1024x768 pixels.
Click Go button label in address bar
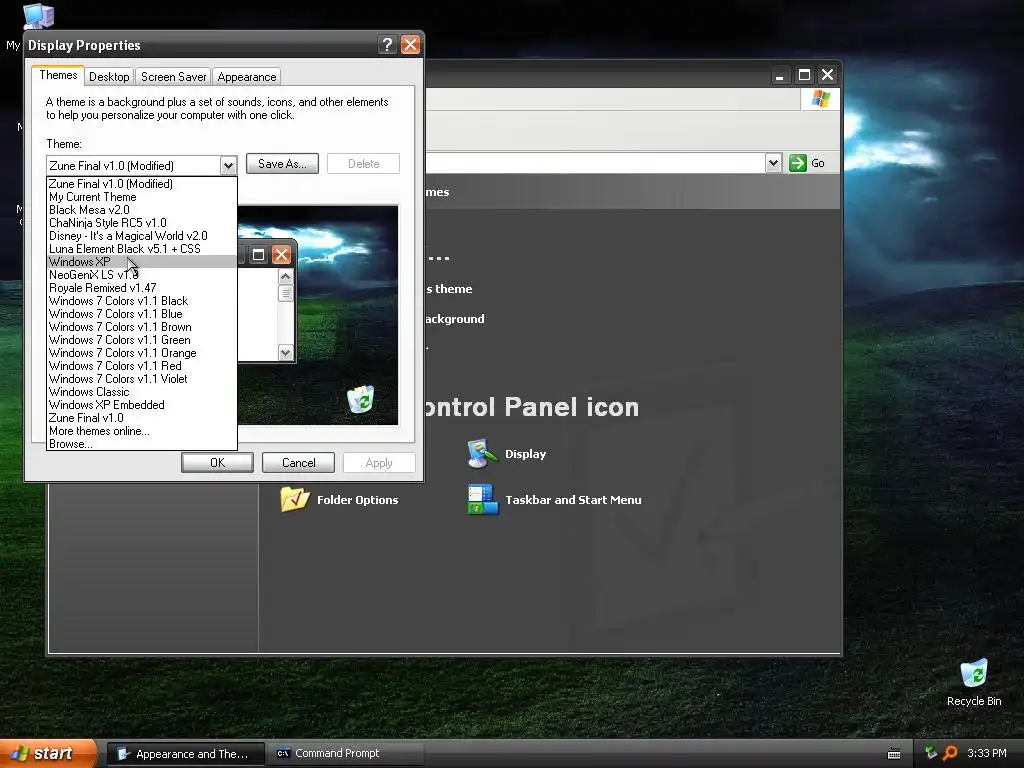click(x=818, y=163)
